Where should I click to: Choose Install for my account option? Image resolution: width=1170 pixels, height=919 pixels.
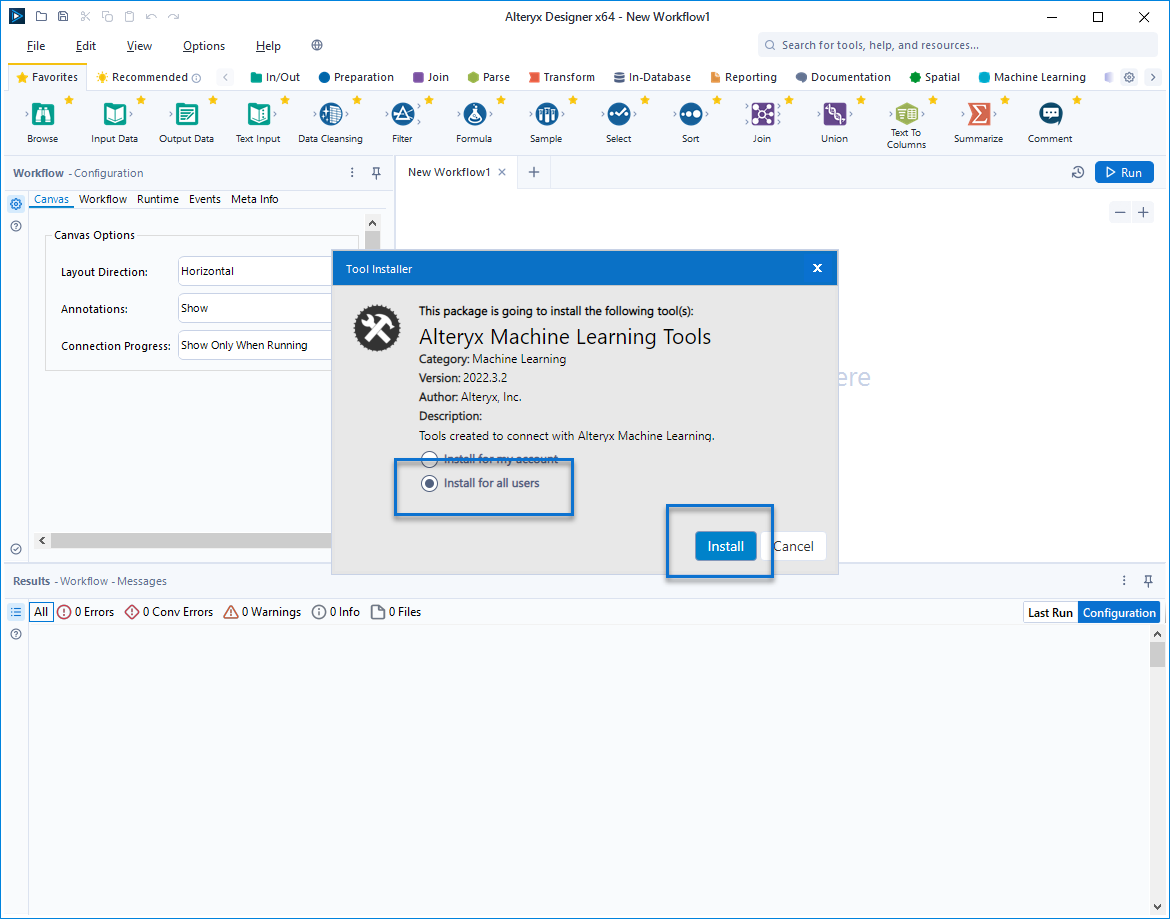(x=430, y=459)
